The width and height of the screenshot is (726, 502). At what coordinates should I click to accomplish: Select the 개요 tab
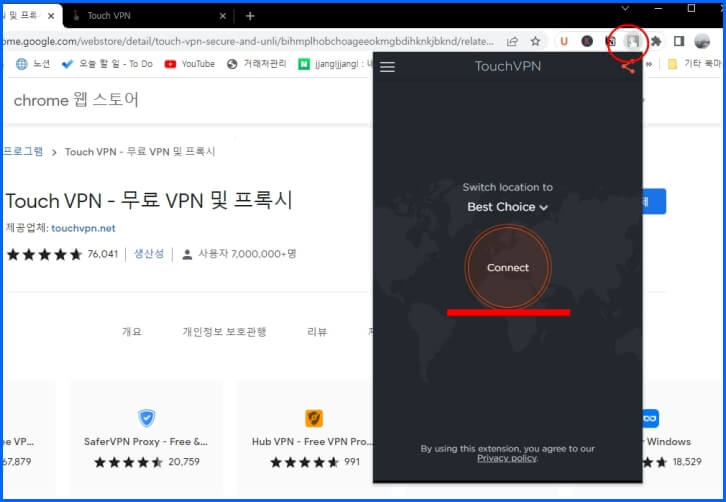pyautogui.click(x=131, y=332)
